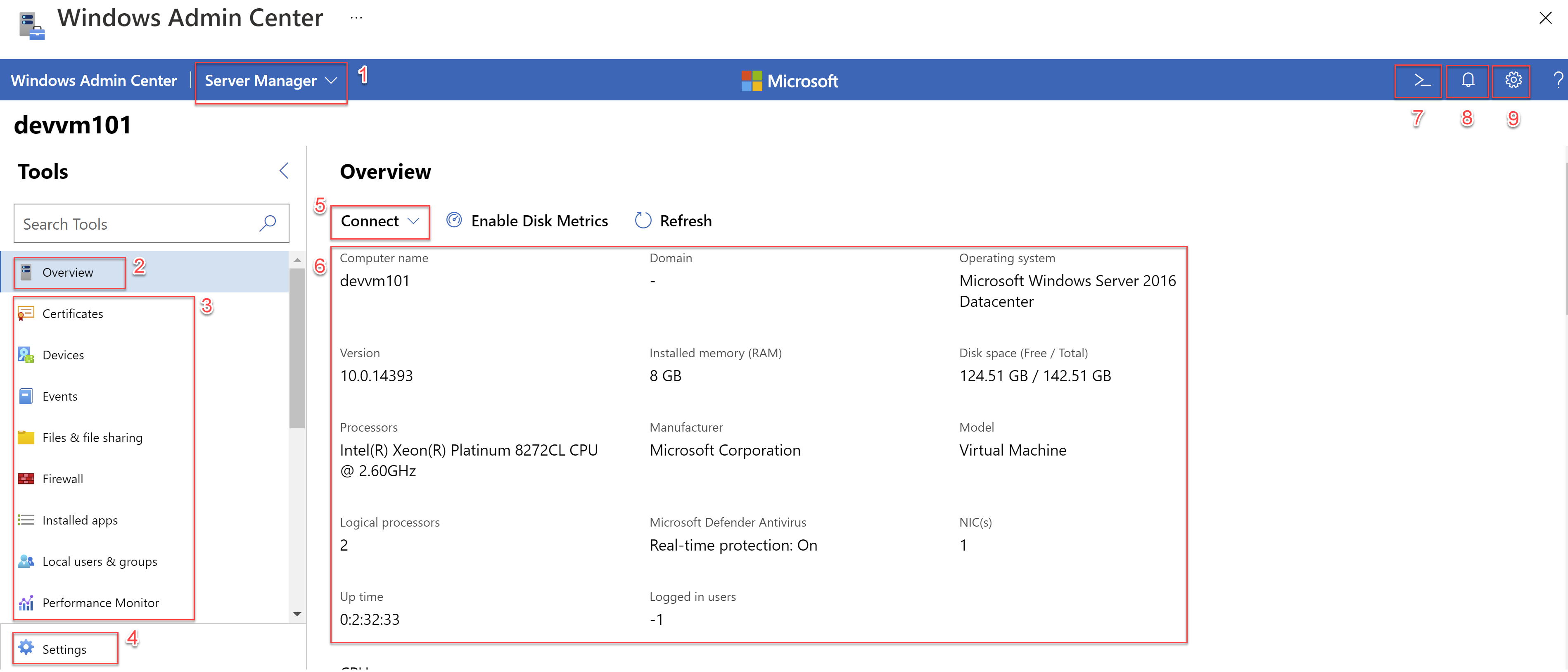
Task: Open the Firewall tool
Action: point(145,479)
